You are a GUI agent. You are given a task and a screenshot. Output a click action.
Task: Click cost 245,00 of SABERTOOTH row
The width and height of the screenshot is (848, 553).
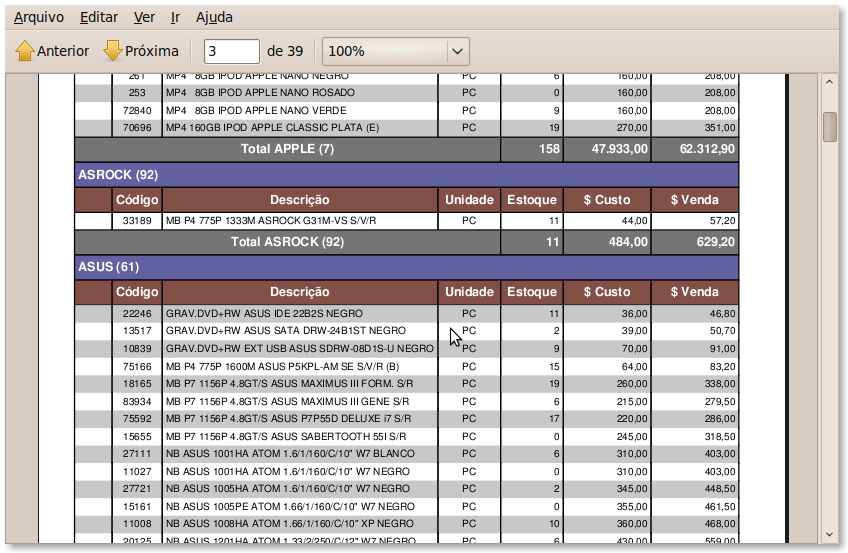[632, 436]
